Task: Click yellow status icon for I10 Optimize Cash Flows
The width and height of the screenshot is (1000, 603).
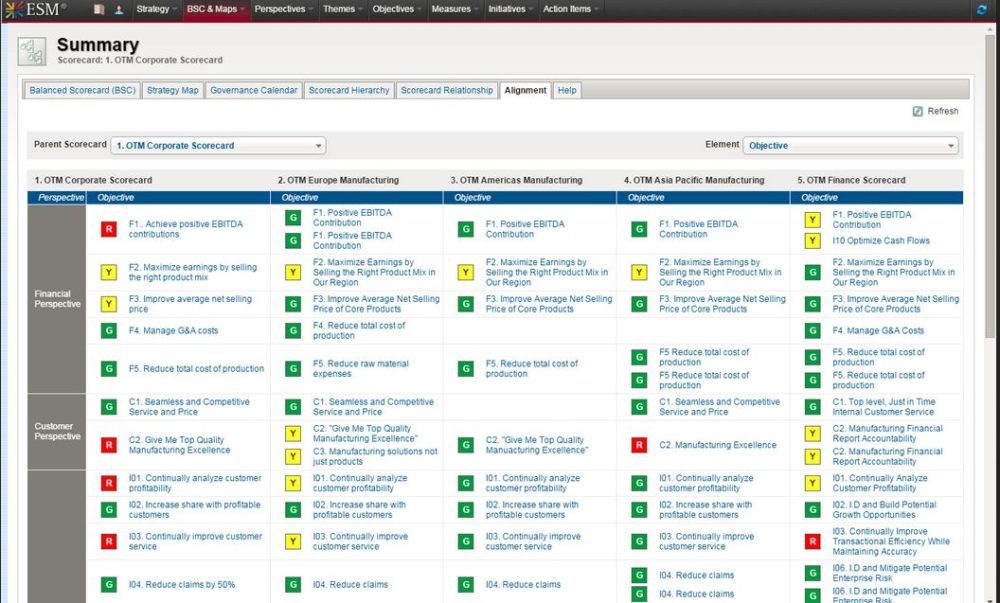Action: 813,241
